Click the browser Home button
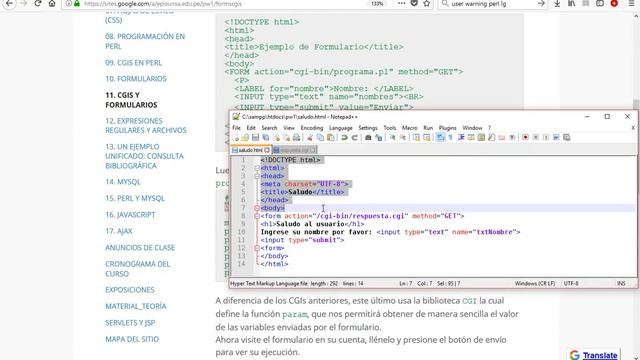Screen dimensions: 640x360 point(52,3)
